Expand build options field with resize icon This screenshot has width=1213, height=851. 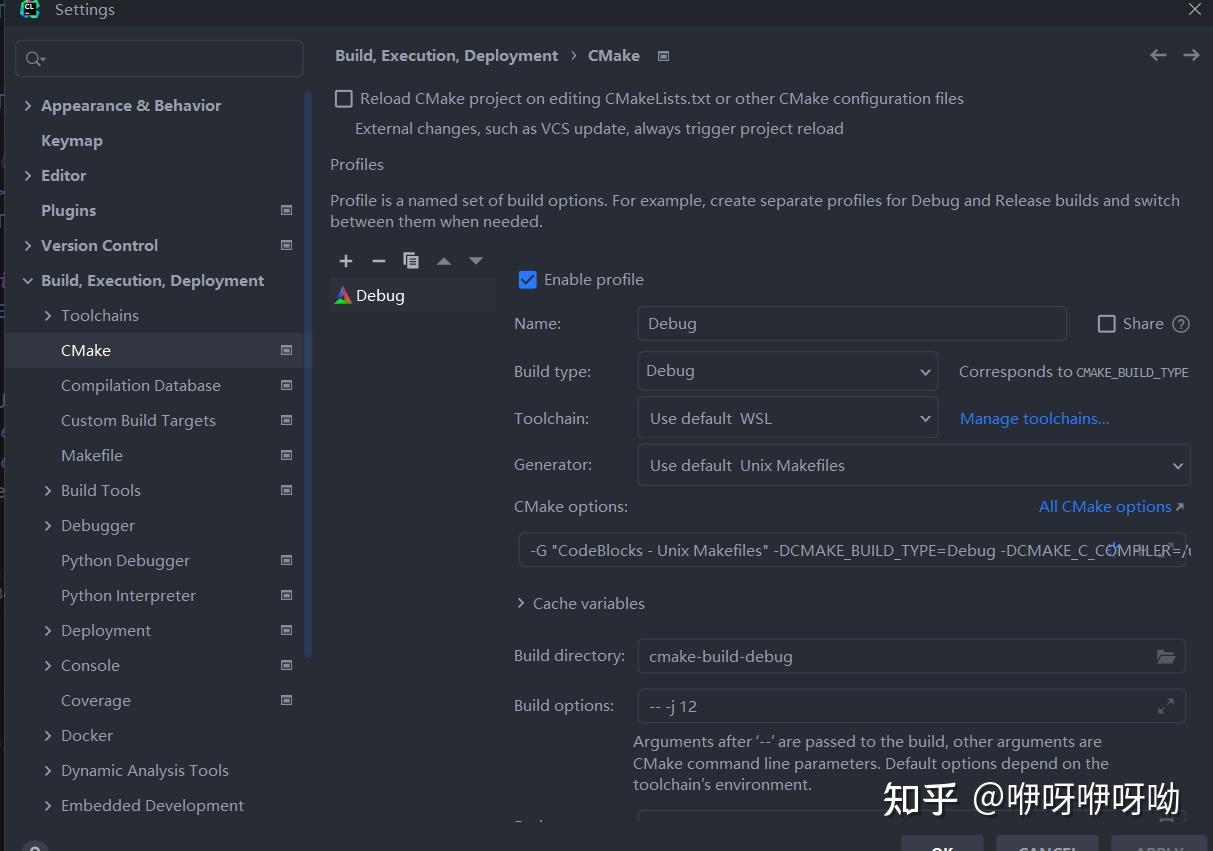tap(1166, 705)
